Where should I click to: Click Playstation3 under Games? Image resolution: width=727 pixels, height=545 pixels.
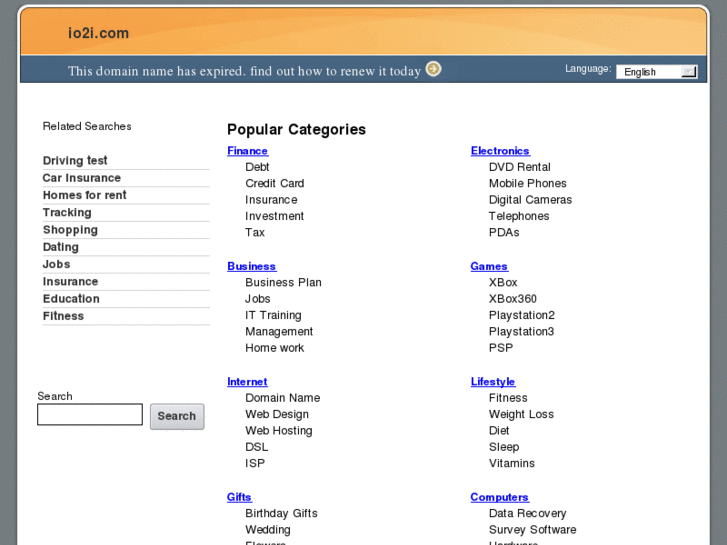pyautogui.click(x=522, y=332)
